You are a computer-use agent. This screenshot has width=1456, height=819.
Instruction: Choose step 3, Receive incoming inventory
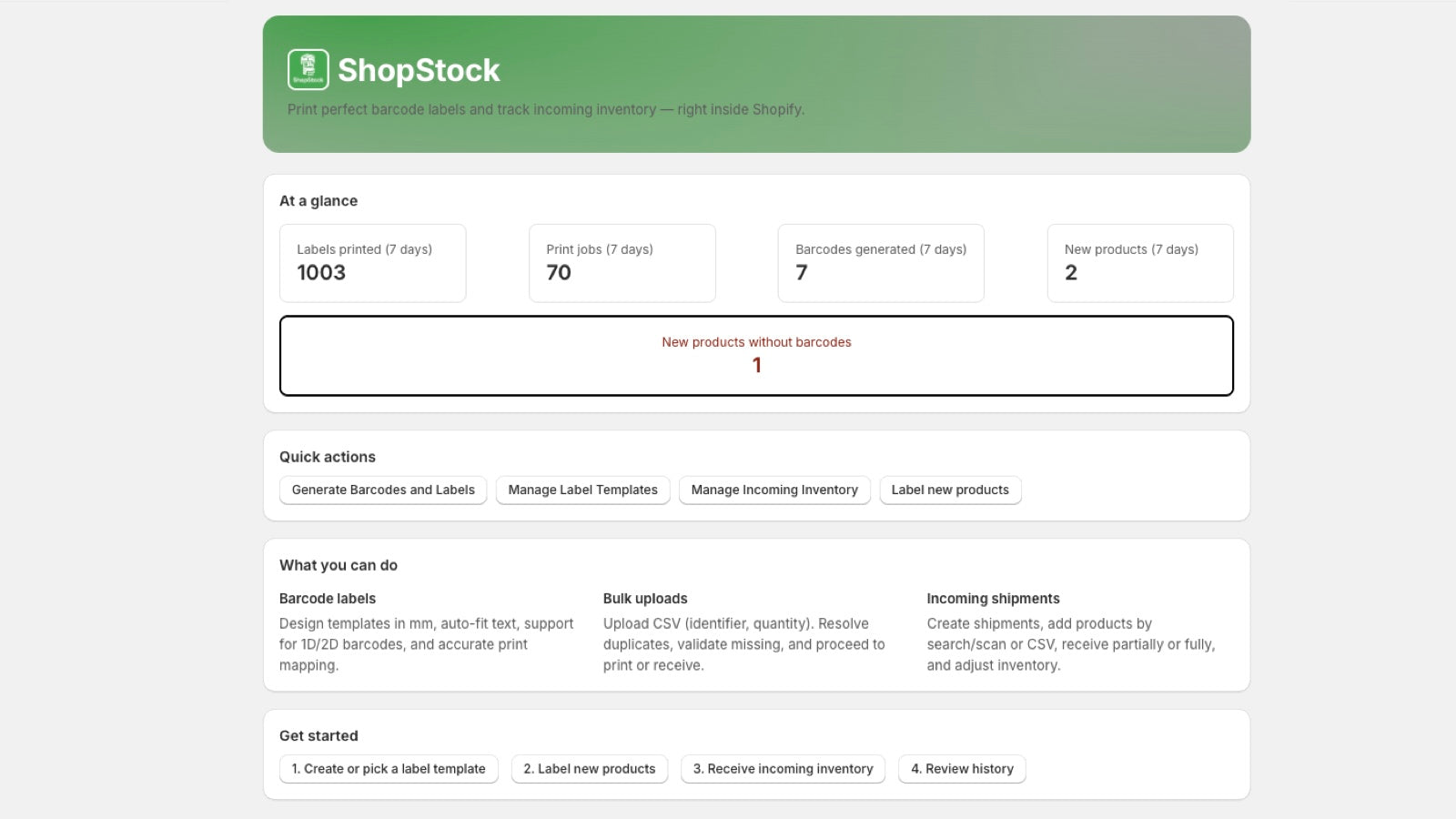pyautogui.click(x=783, y=769)
